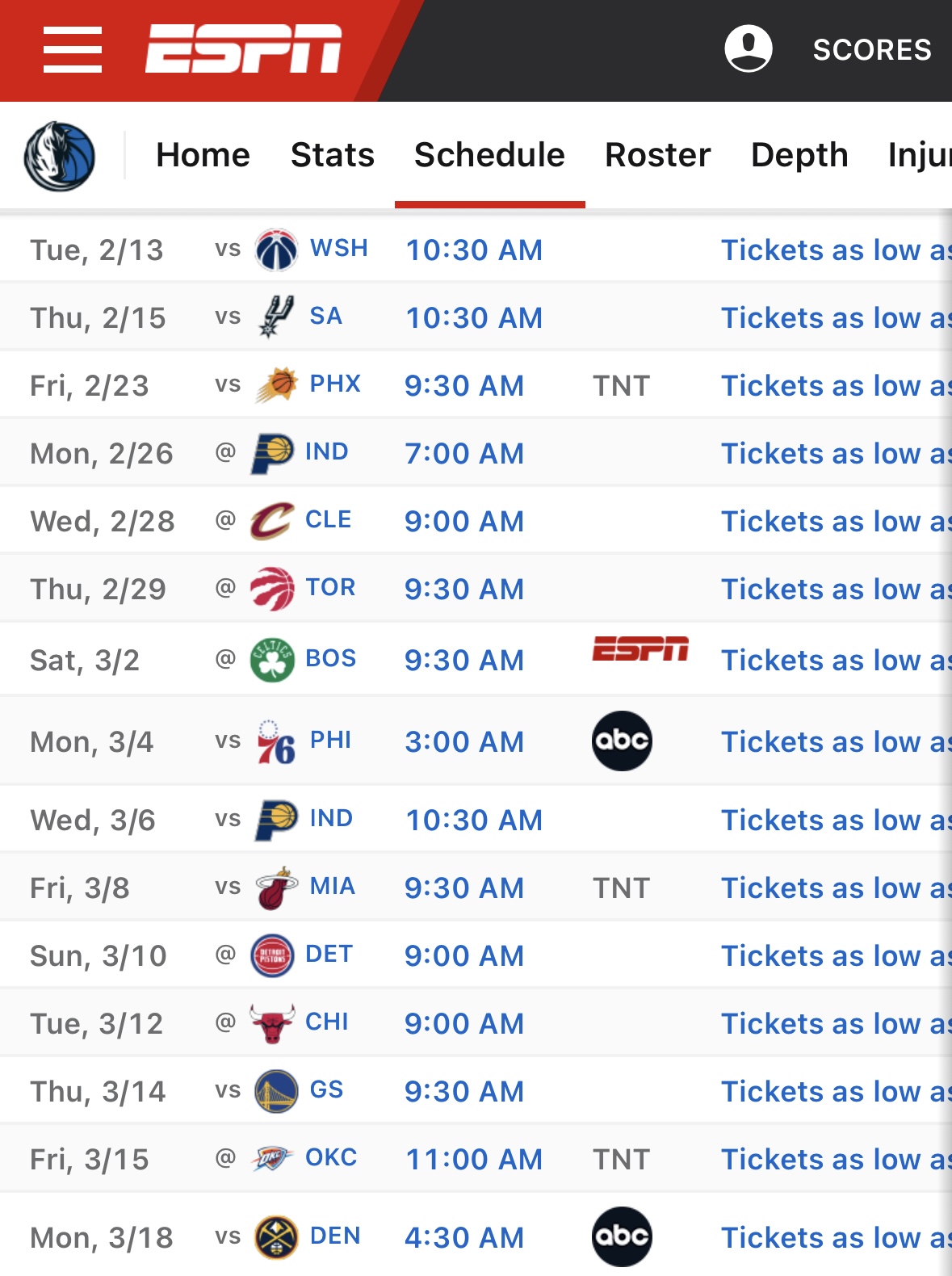Click the 7:00 AM game time link
This screenshot has width=952, height=1276.
coord(463,454)
